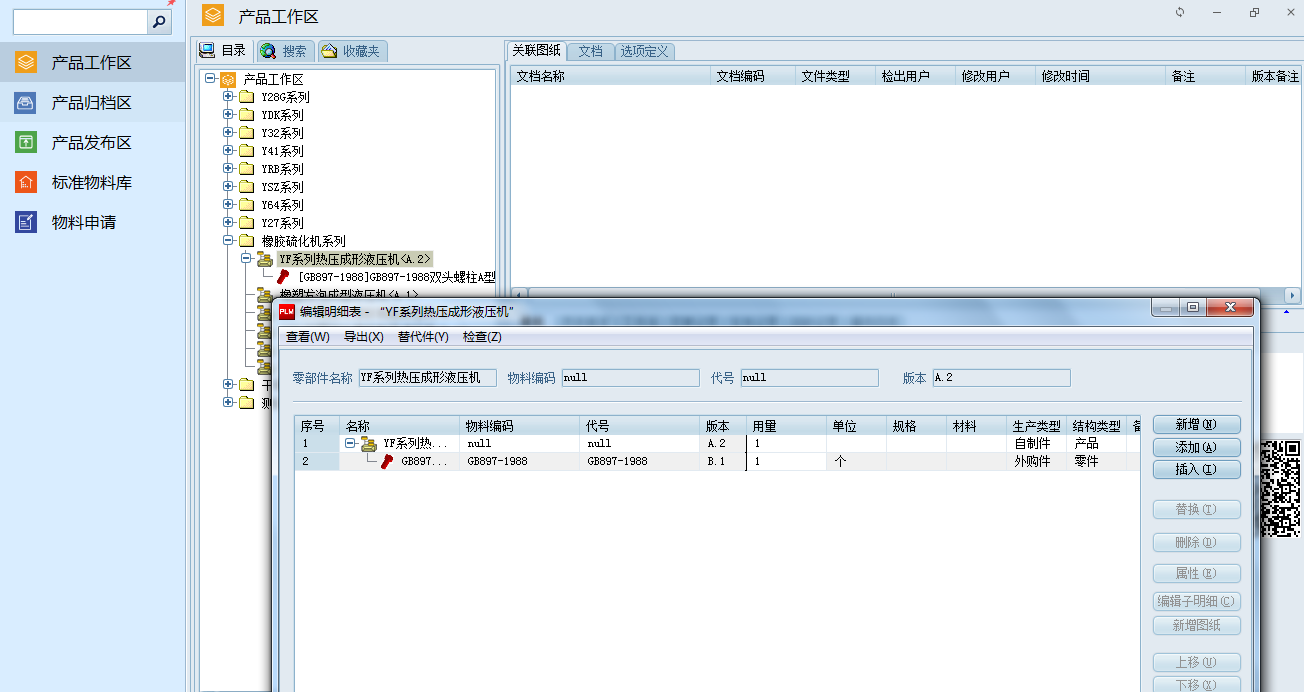Expand the Y28G系列 folder
The width and height of the screenshot is (1304, 692).
pos(229,97)
